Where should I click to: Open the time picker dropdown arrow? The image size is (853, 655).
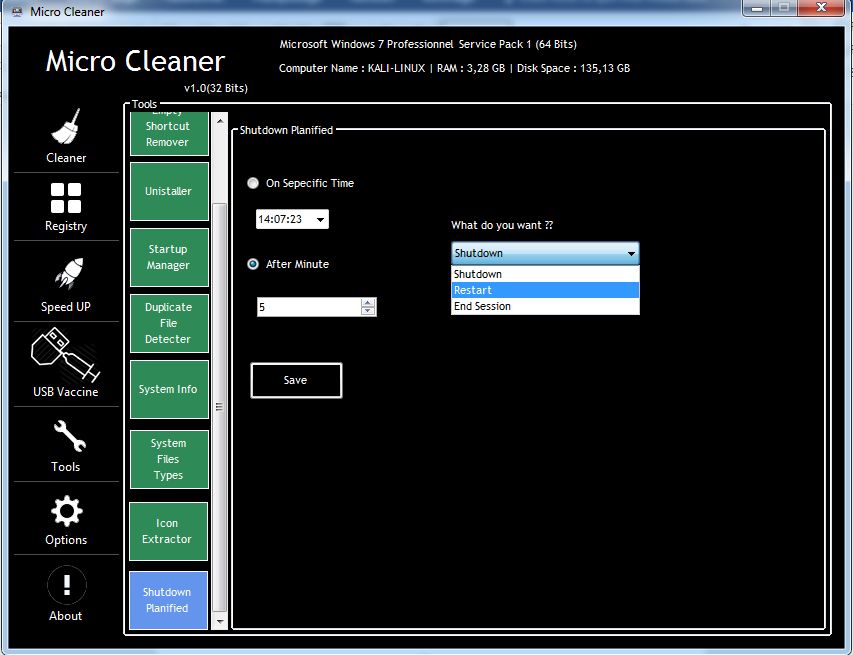(320, 219)
